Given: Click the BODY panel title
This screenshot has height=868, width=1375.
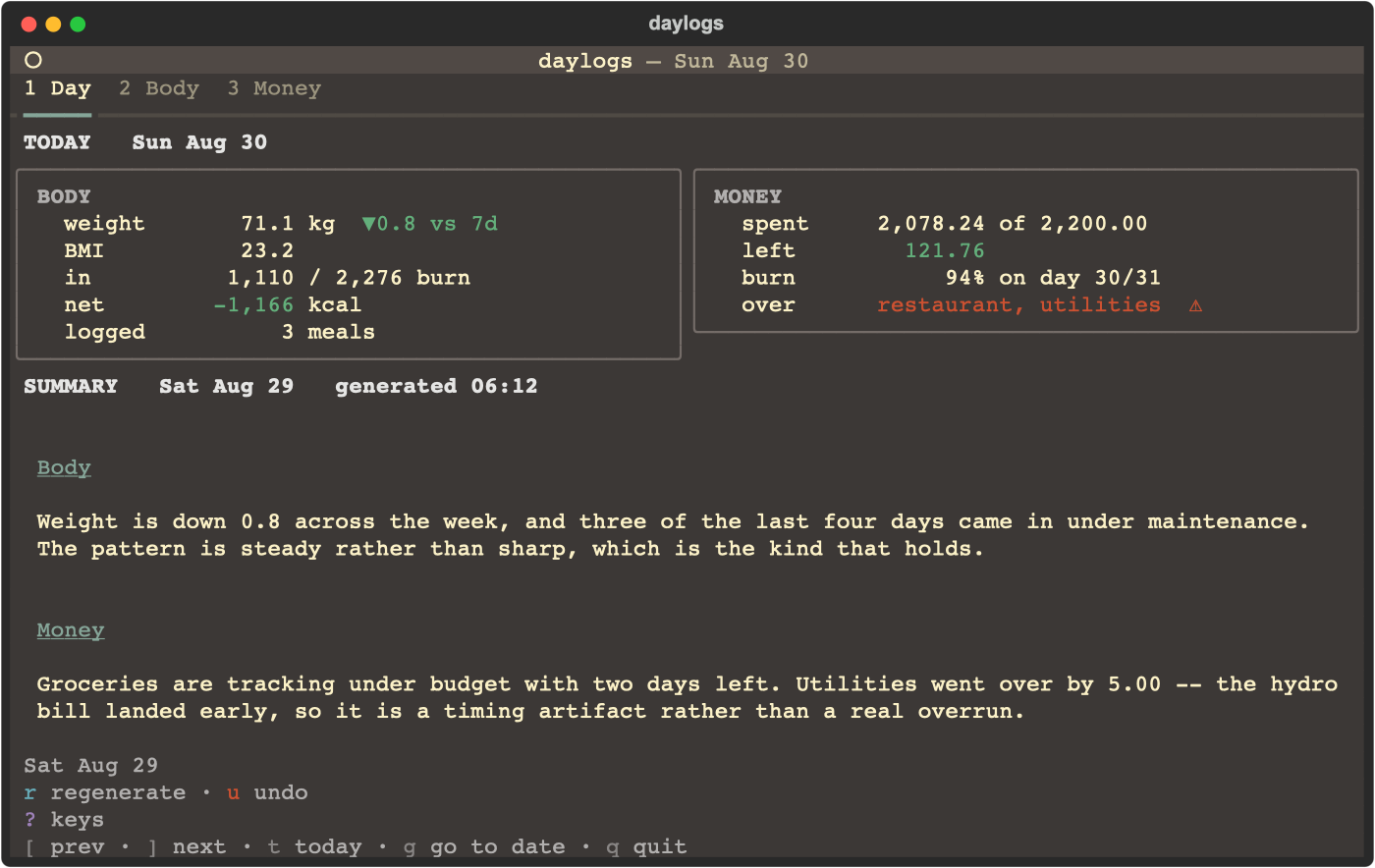Looking at the screenshot, I should [x=64, y=196].
